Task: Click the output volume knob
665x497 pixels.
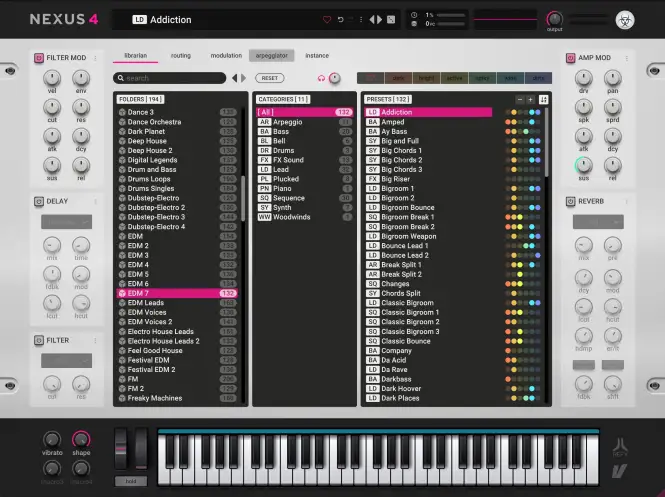Action: tap(554, 19)
